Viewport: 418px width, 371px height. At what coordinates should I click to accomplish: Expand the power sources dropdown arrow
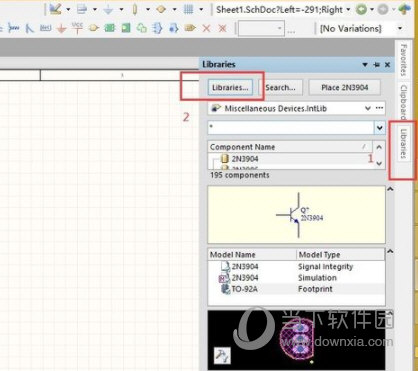(121, 9)
